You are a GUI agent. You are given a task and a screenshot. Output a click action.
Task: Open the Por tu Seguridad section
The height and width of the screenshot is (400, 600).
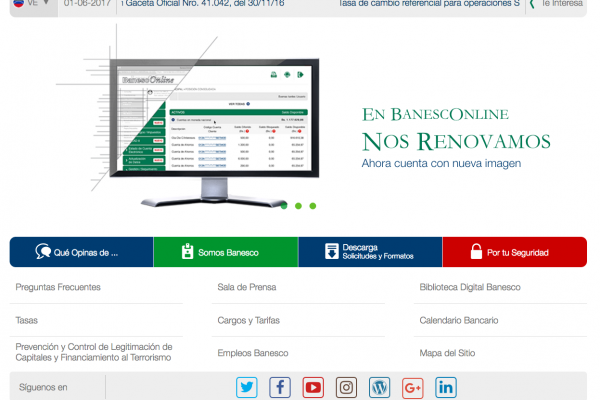(515, 252)
